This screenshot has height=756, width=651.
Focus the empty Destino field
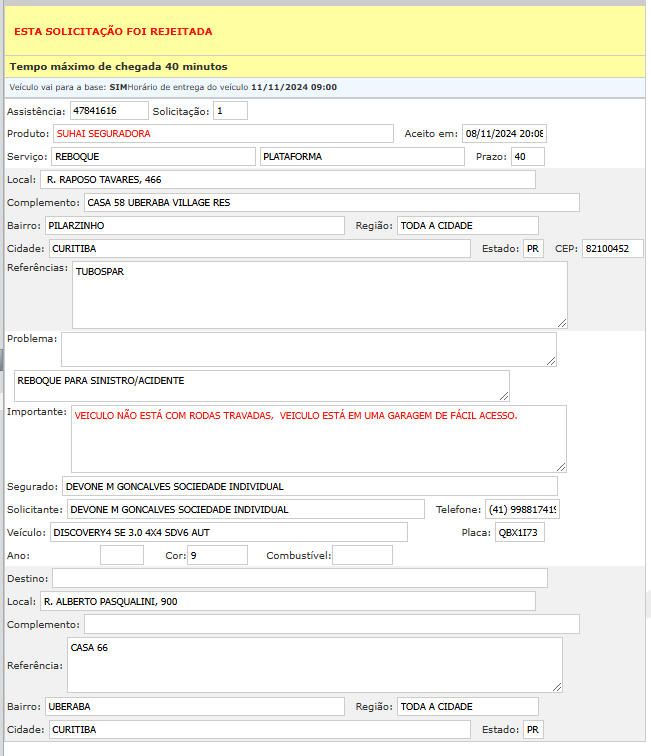click(299, 578)
